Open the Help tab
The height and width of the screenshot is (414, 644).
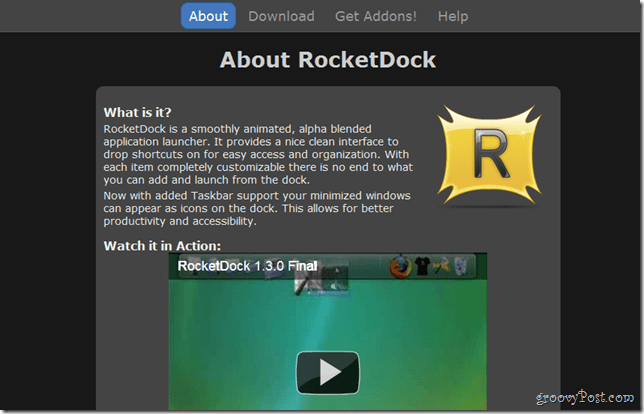(453, 16)
